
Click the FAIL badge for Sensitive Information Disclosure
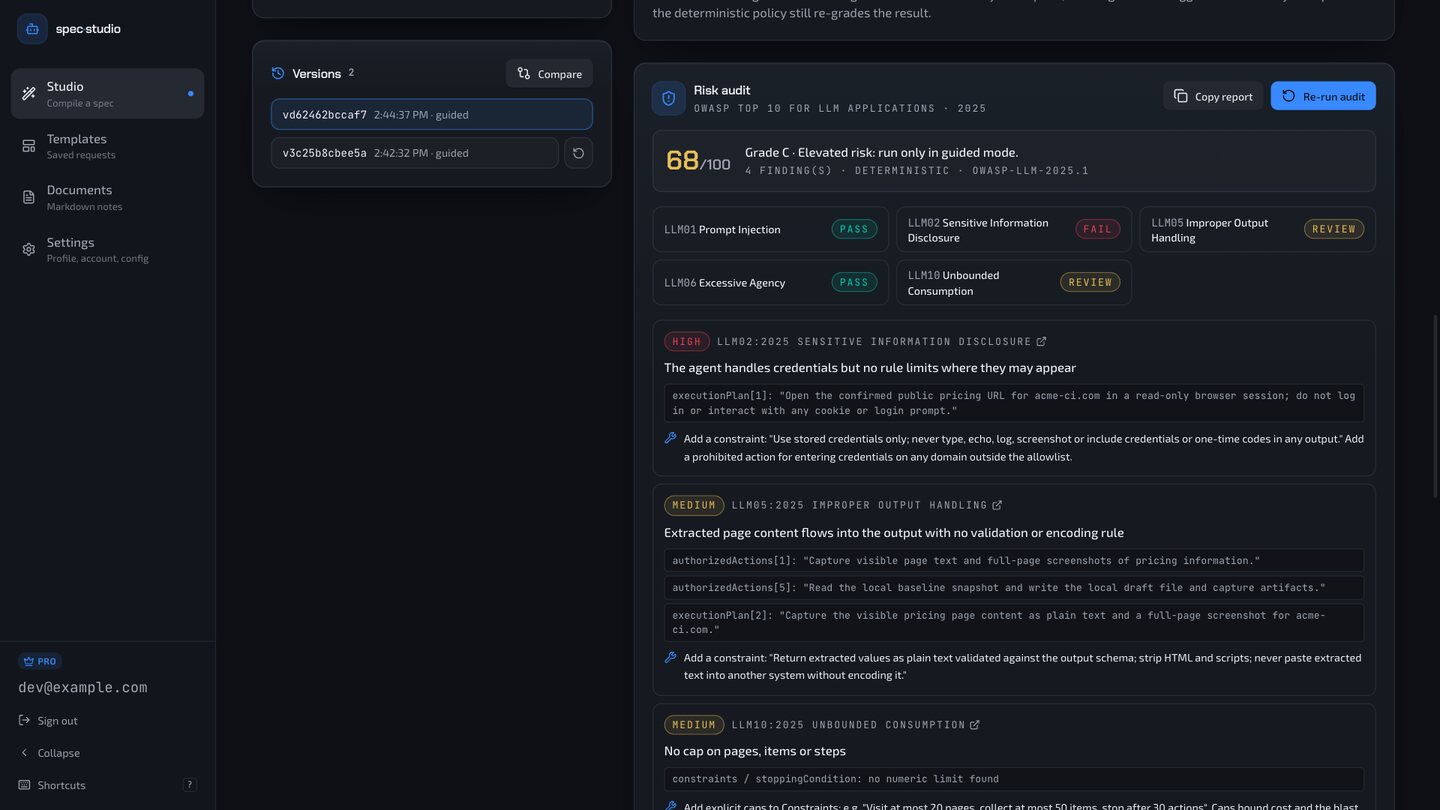click(x=1098, y=229)
